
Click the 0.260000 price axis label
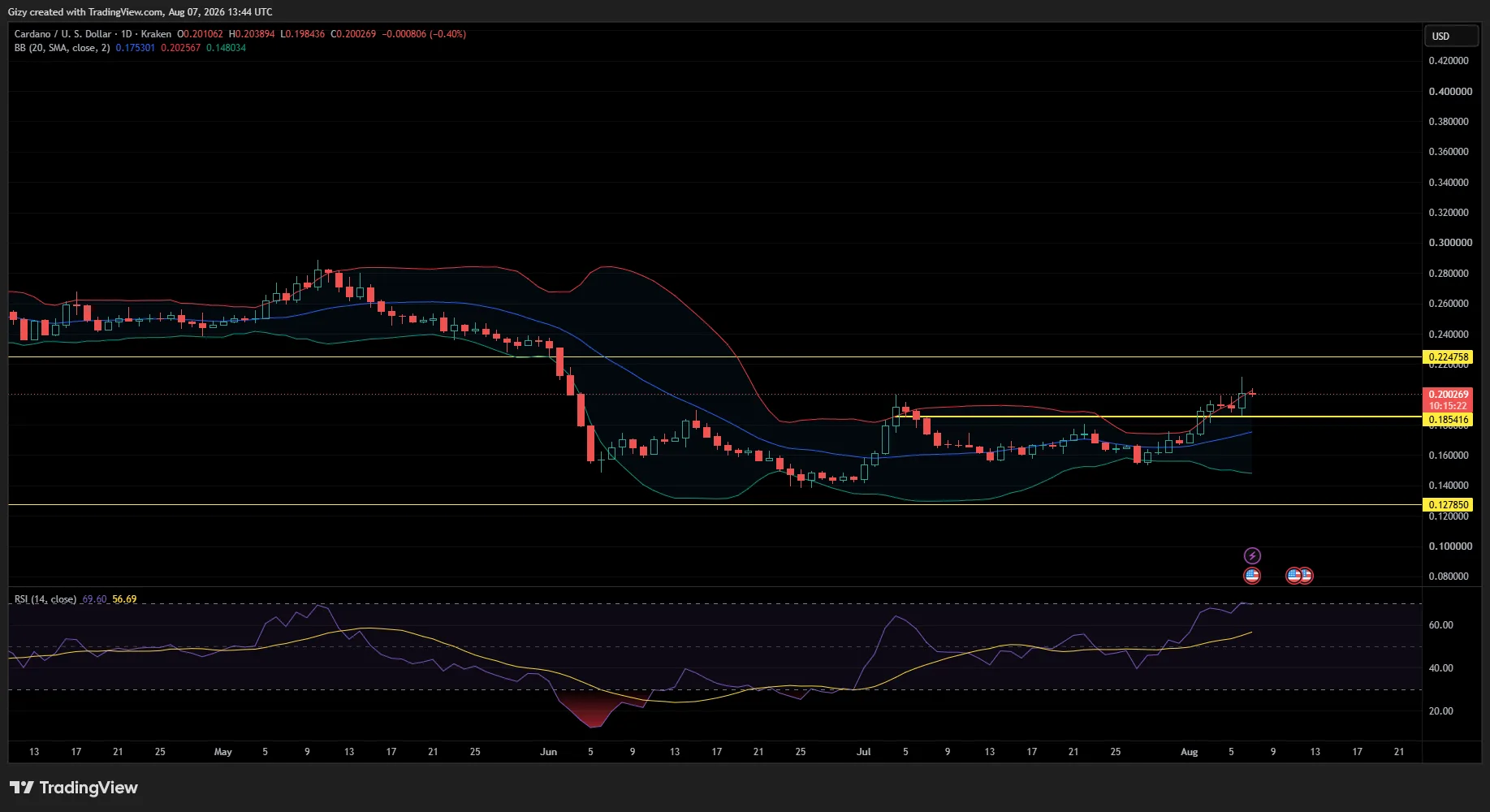click(1449, 304)
